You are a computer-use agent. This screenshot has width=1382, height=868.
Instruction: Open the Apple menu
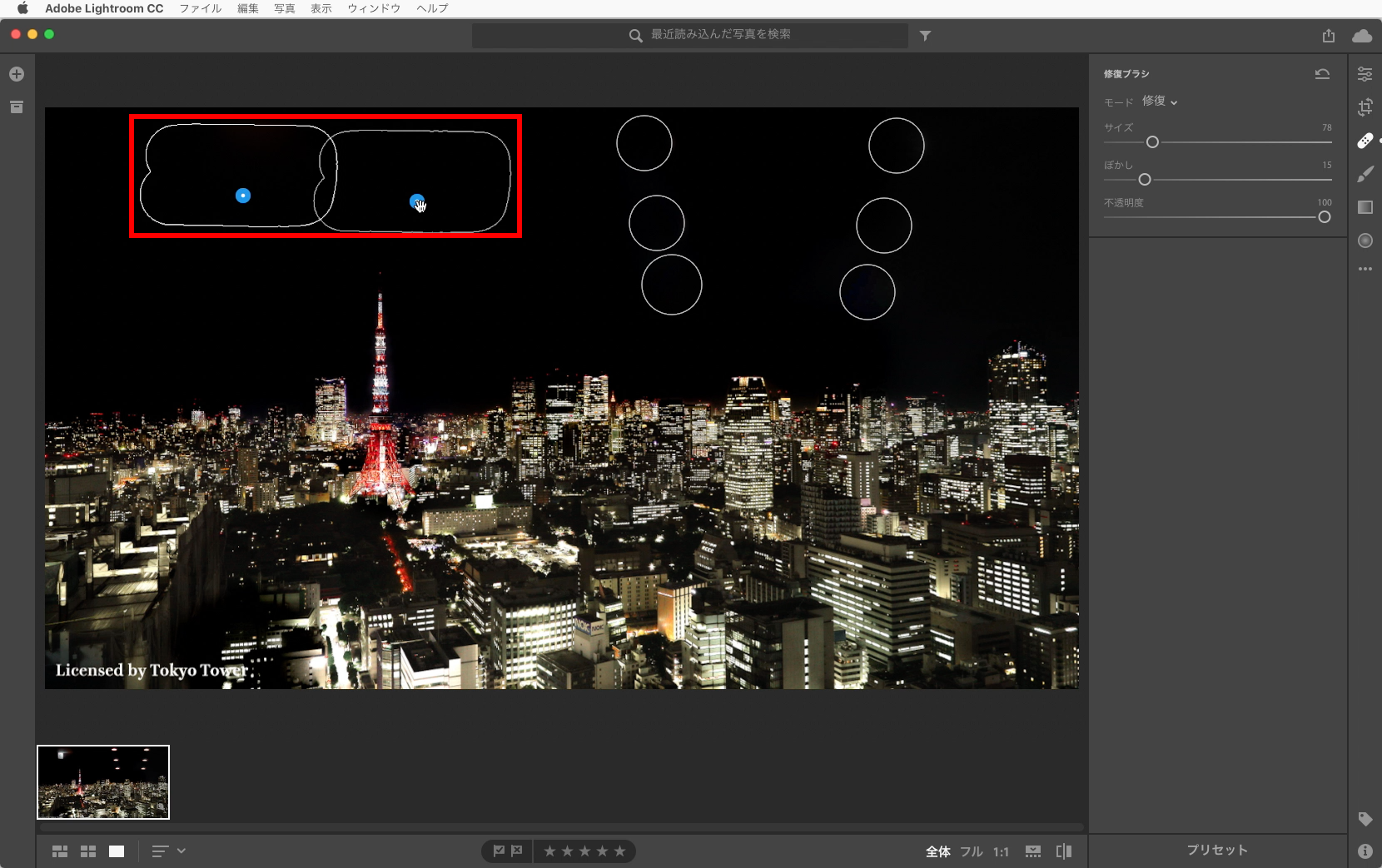tap(22, 8)
